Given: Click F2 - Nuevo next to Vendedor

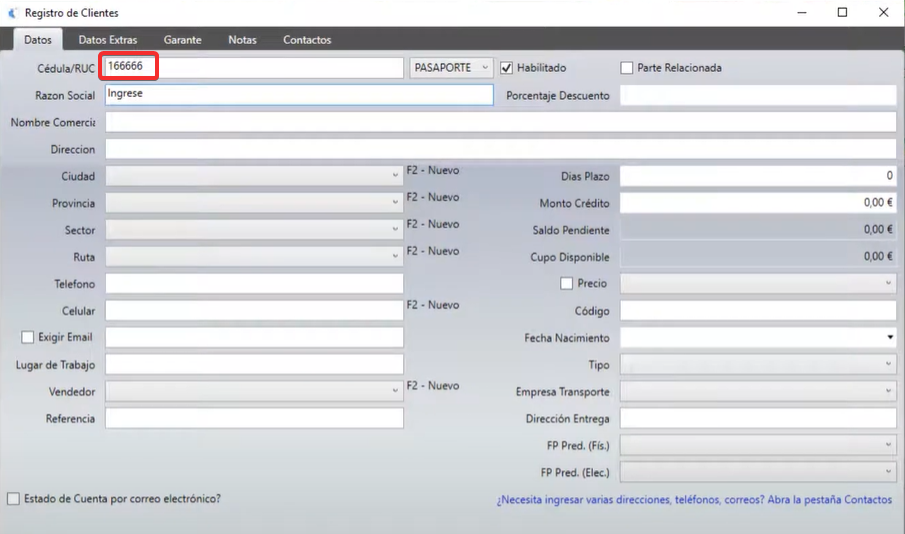Looking at the screenshot, I should 433,386.
